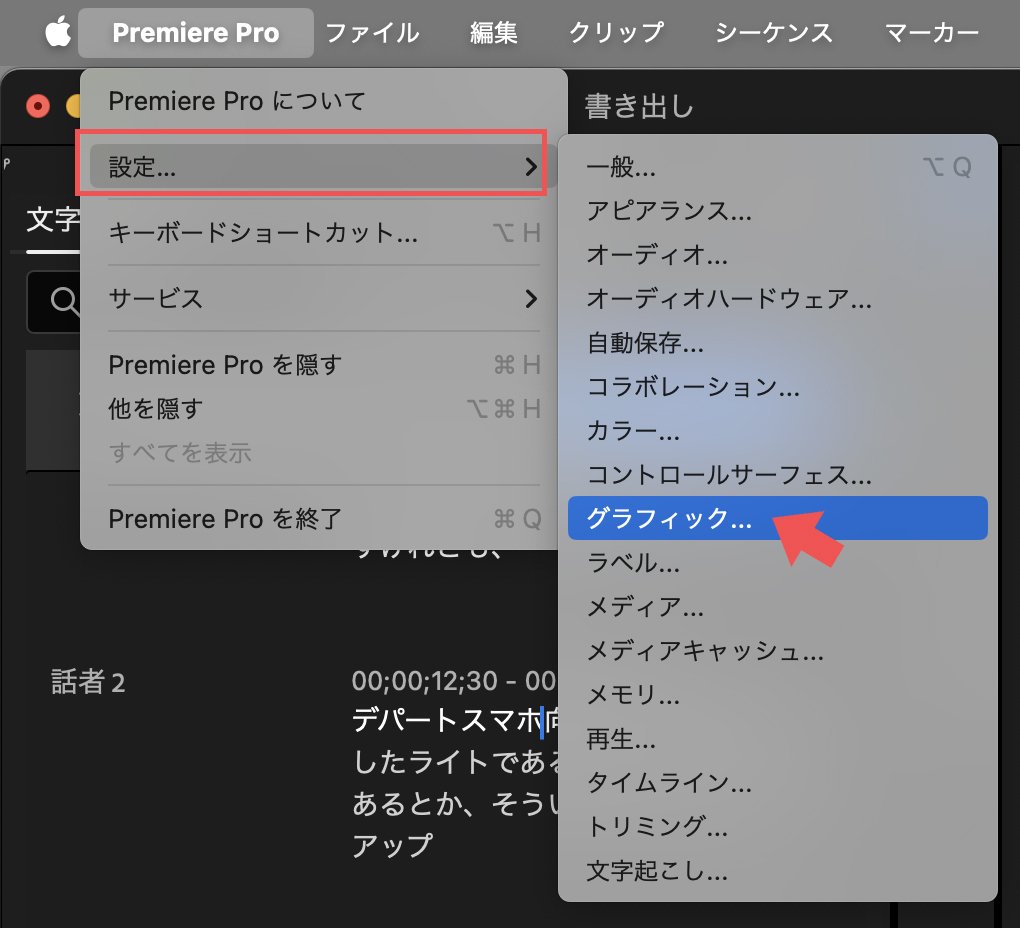Open トリミング... settings
The image size is (1020, 928).
point(777,826)
